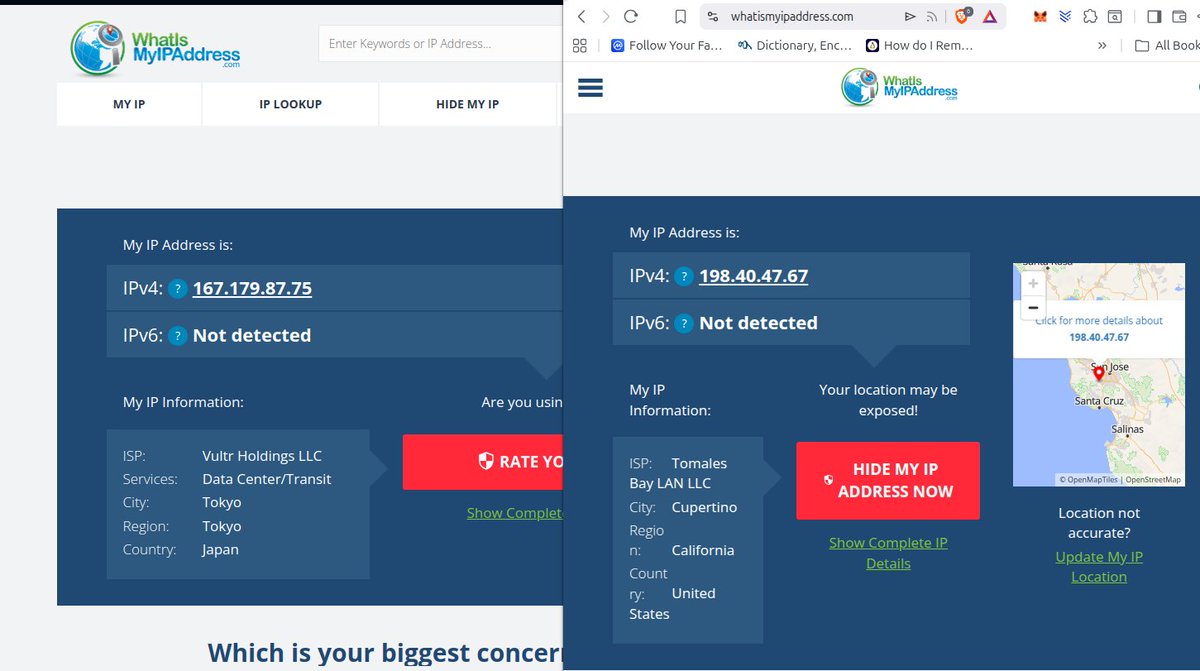Open Update My IP Location link
Viewport: 1200px width, 671px height.
pyautogui.click(x=1099, y=567)
